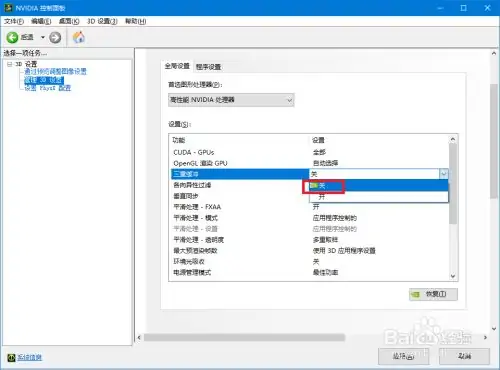Select the 平滑处理 - 模式 row
Screen dimensions: 500x370
(309, 218)
